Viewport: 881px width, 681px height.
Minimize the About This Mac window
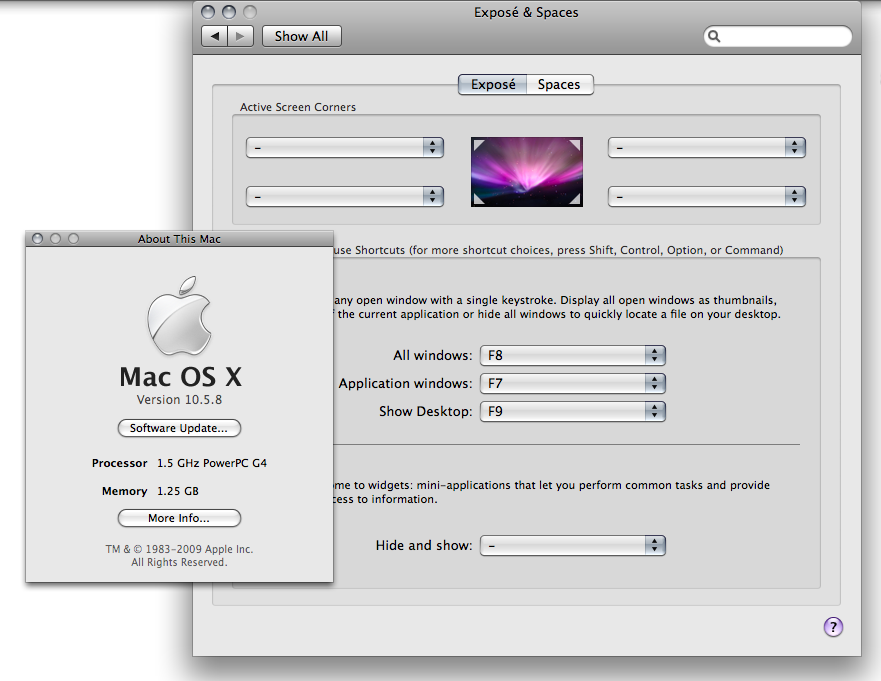(x=56, y=239)
